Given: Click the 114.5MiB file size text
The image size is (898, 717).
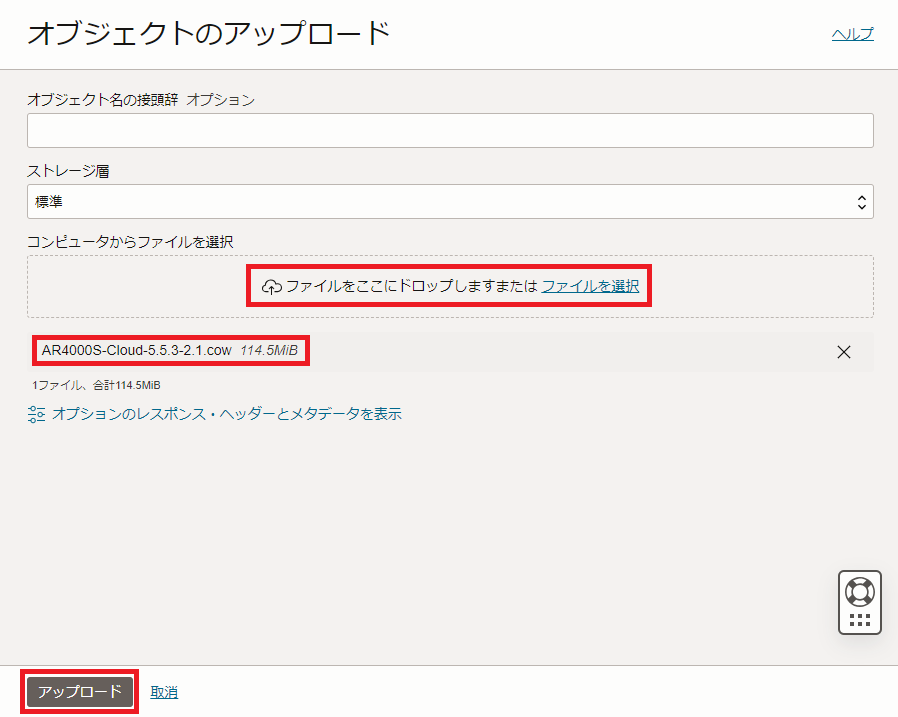Looking at the screenshot, I should (x=269, y=351).
